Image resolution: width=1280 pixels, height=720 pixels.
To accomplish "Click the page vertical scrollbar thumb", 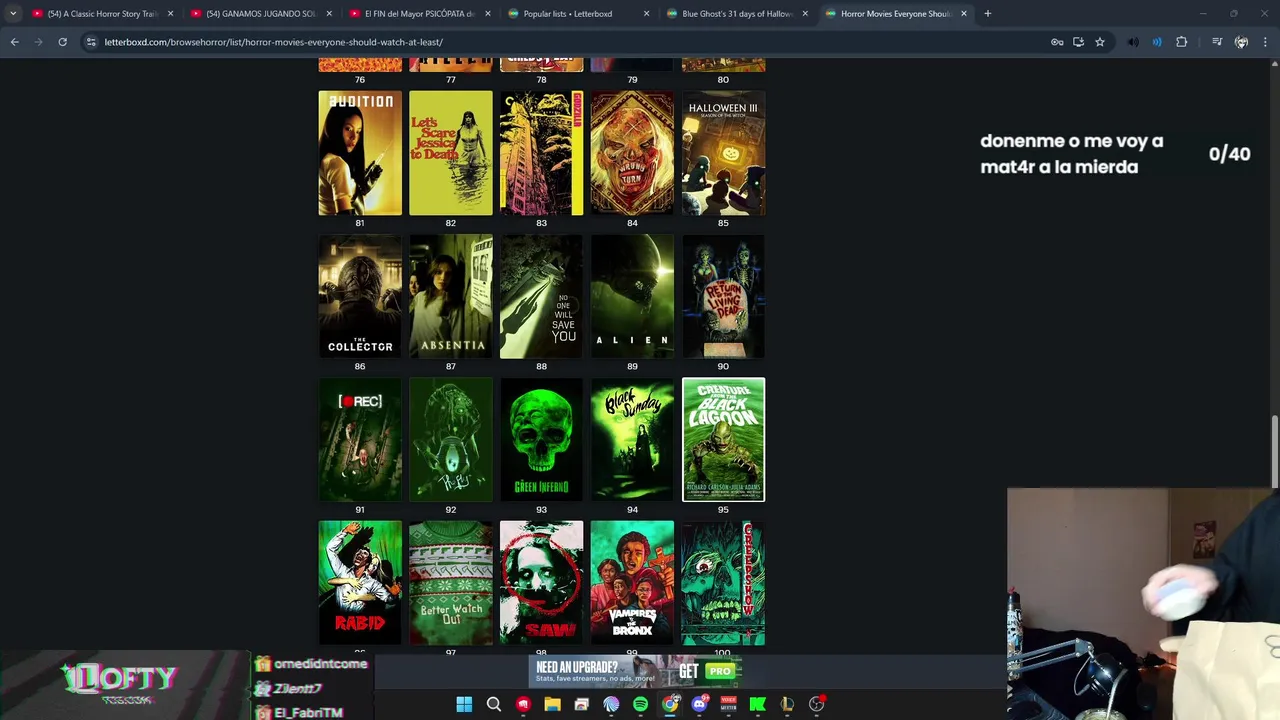I will [1274, 454].
